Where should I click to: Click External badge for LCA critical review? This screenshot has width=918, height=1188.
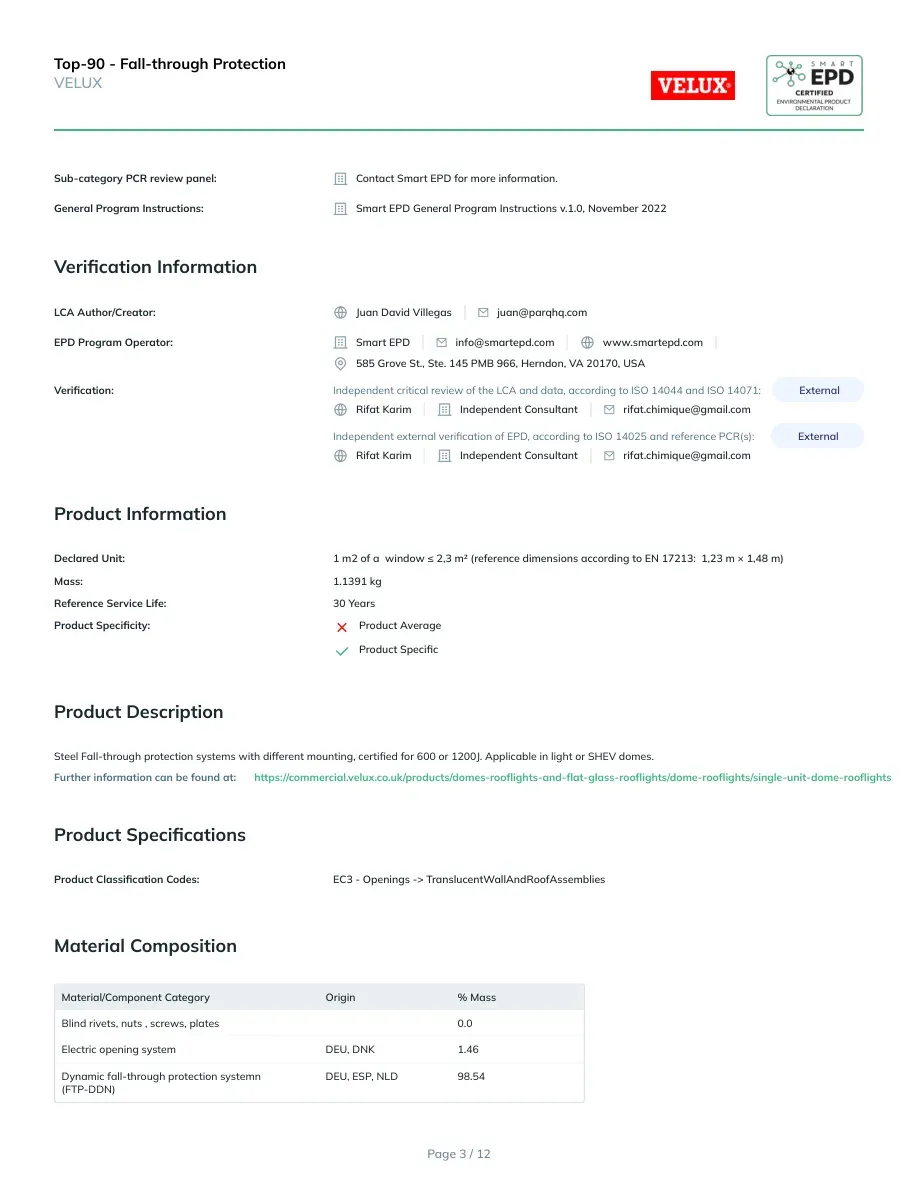click(819, 390)
